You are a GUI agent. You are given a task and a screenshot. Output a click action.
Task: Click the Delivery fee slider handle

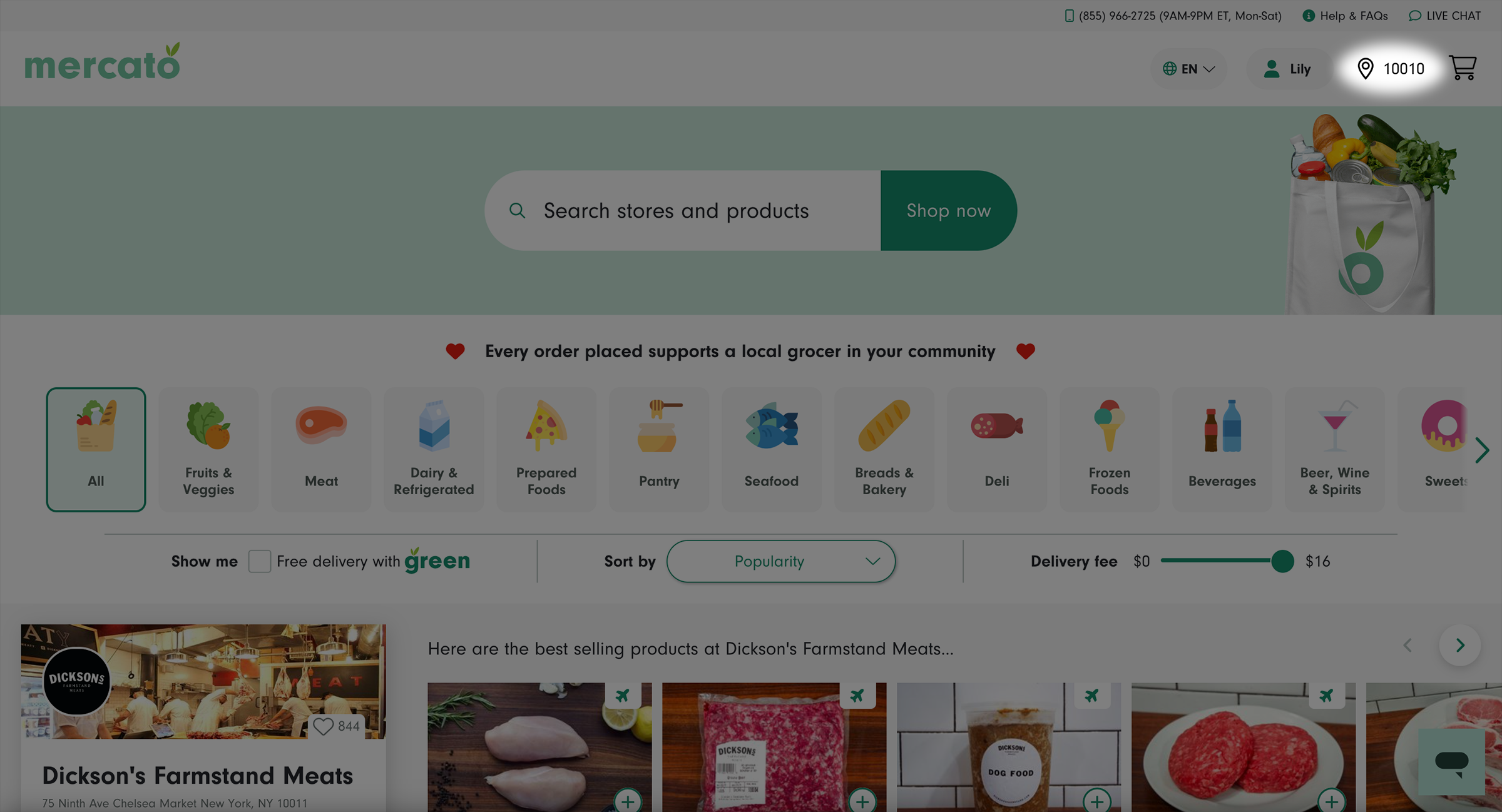[x=1282, y=561]
